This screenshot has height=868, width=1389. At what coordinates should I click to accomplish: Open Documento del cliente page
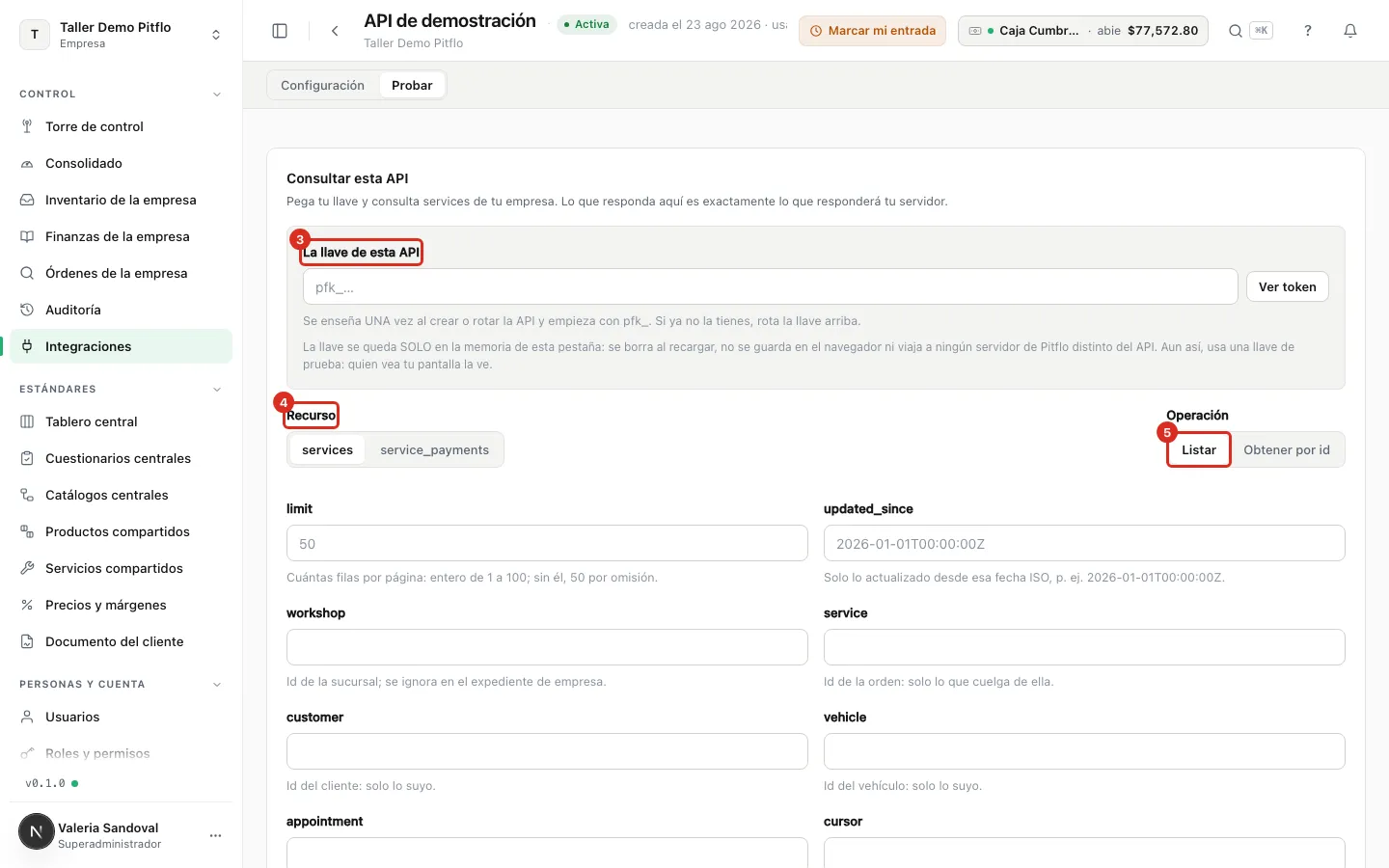(121, 641)
